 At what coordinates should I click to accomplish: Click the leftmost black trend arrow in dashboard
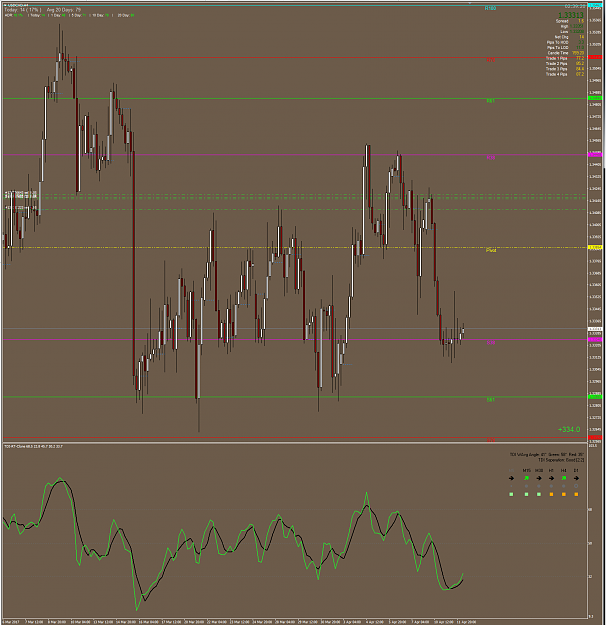click(512, 478)
